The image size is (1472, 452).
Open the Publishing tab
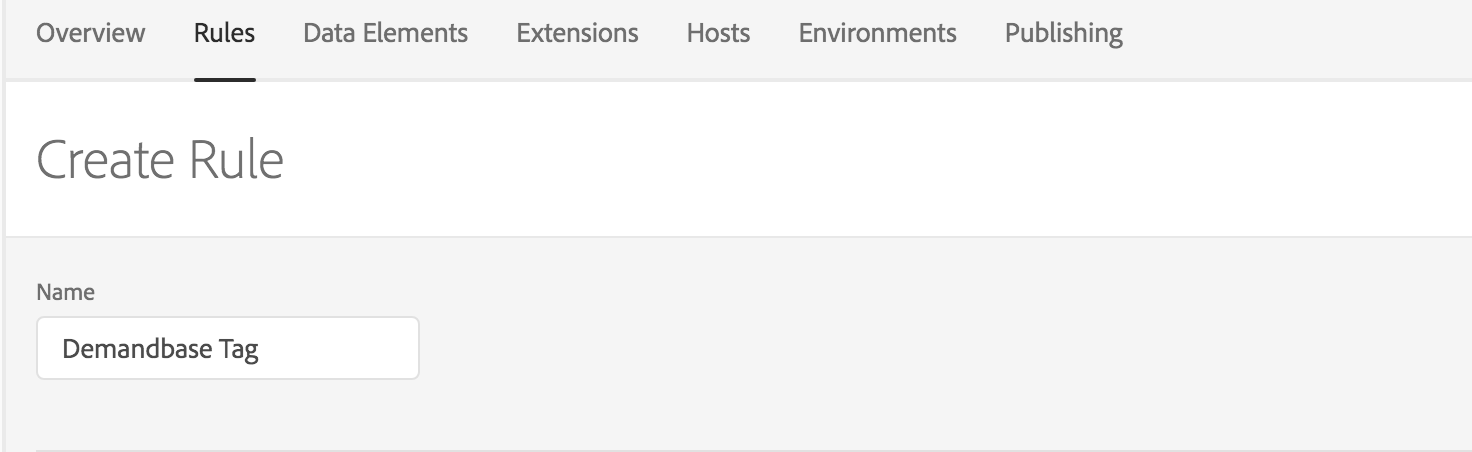[1063, 34]
